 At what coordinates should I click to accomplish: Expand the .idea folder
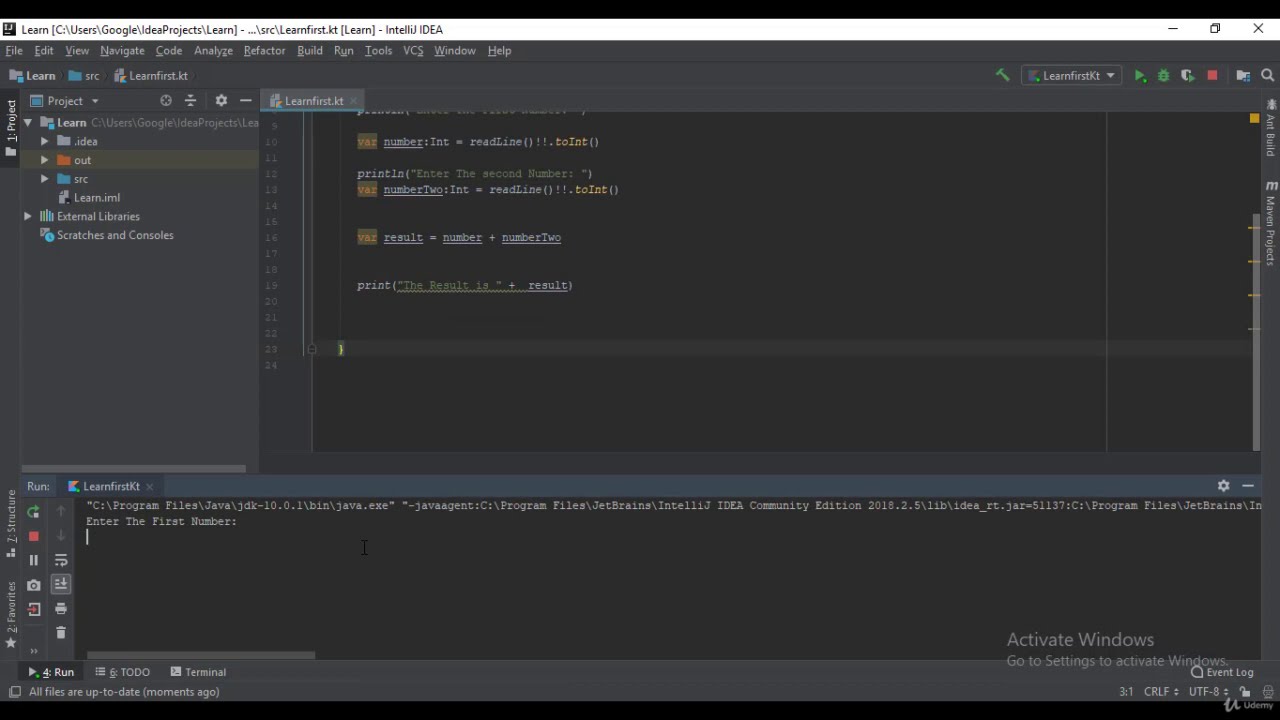tap(44, 141)
